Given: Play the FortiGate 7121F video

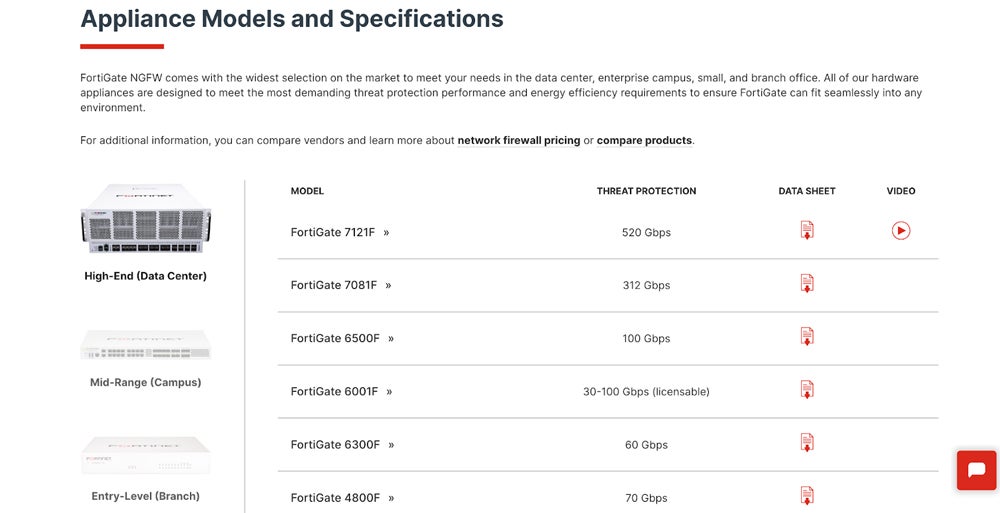Looking at the screenshot, I should (901, 231).
